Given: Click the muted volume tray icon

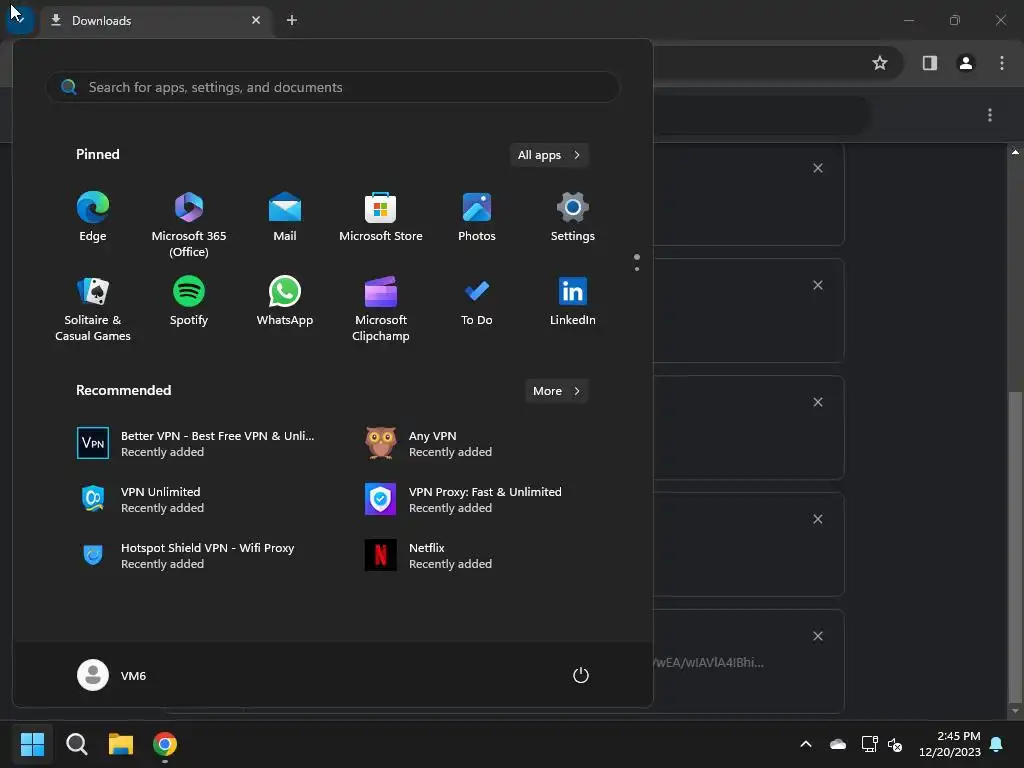Looking at the screenshot, I should (895, 744).
